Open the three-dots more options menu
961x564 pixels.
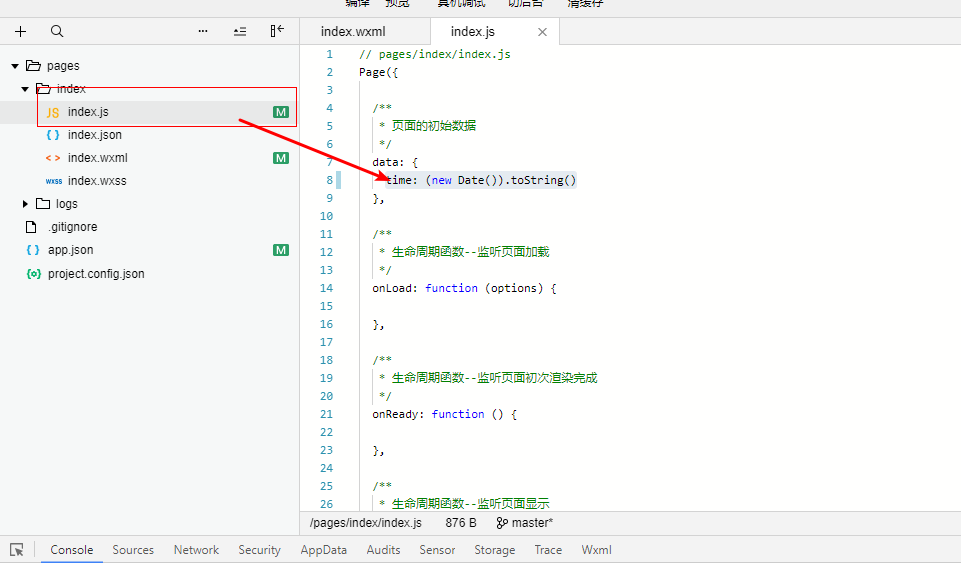(203, 31)
